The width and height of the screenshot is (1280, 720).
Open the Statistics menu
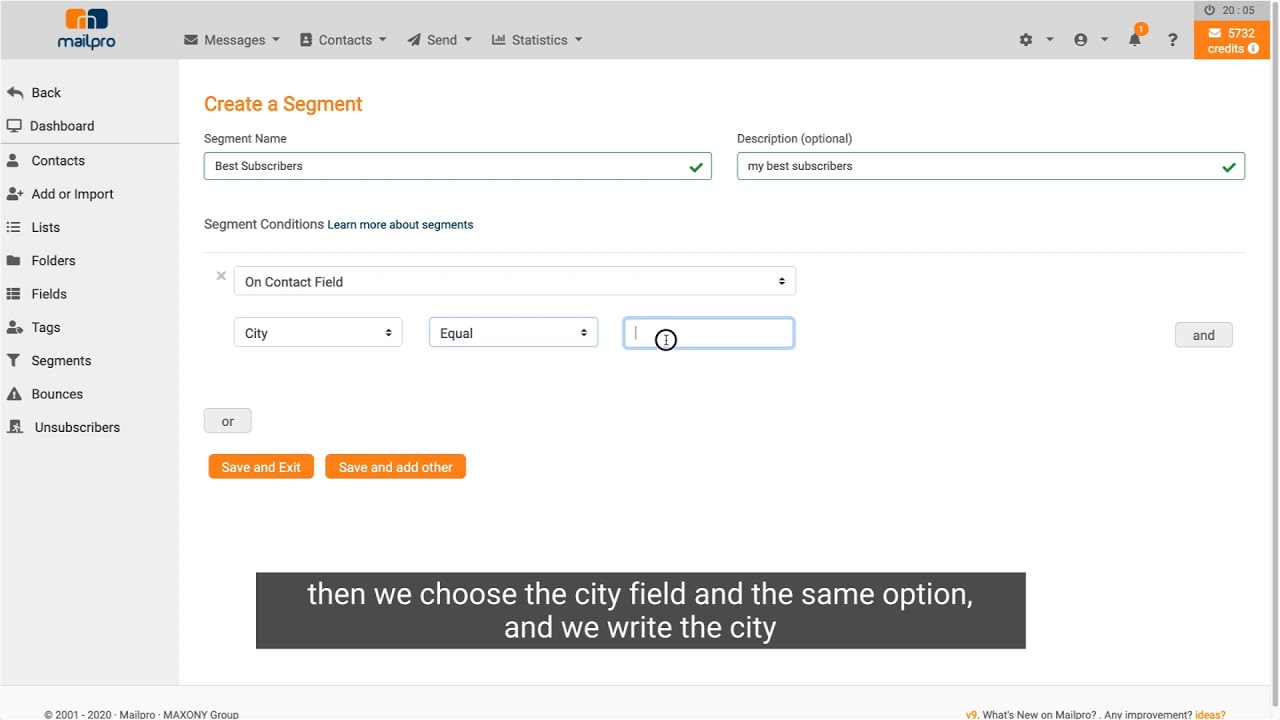pyautogui.click(x=537, y=40)
